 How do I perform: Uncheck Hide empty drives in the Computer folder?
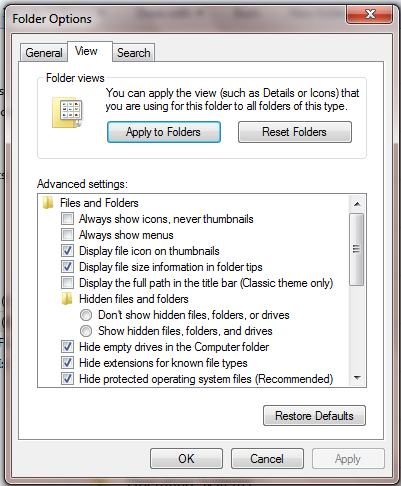[67, 347]
